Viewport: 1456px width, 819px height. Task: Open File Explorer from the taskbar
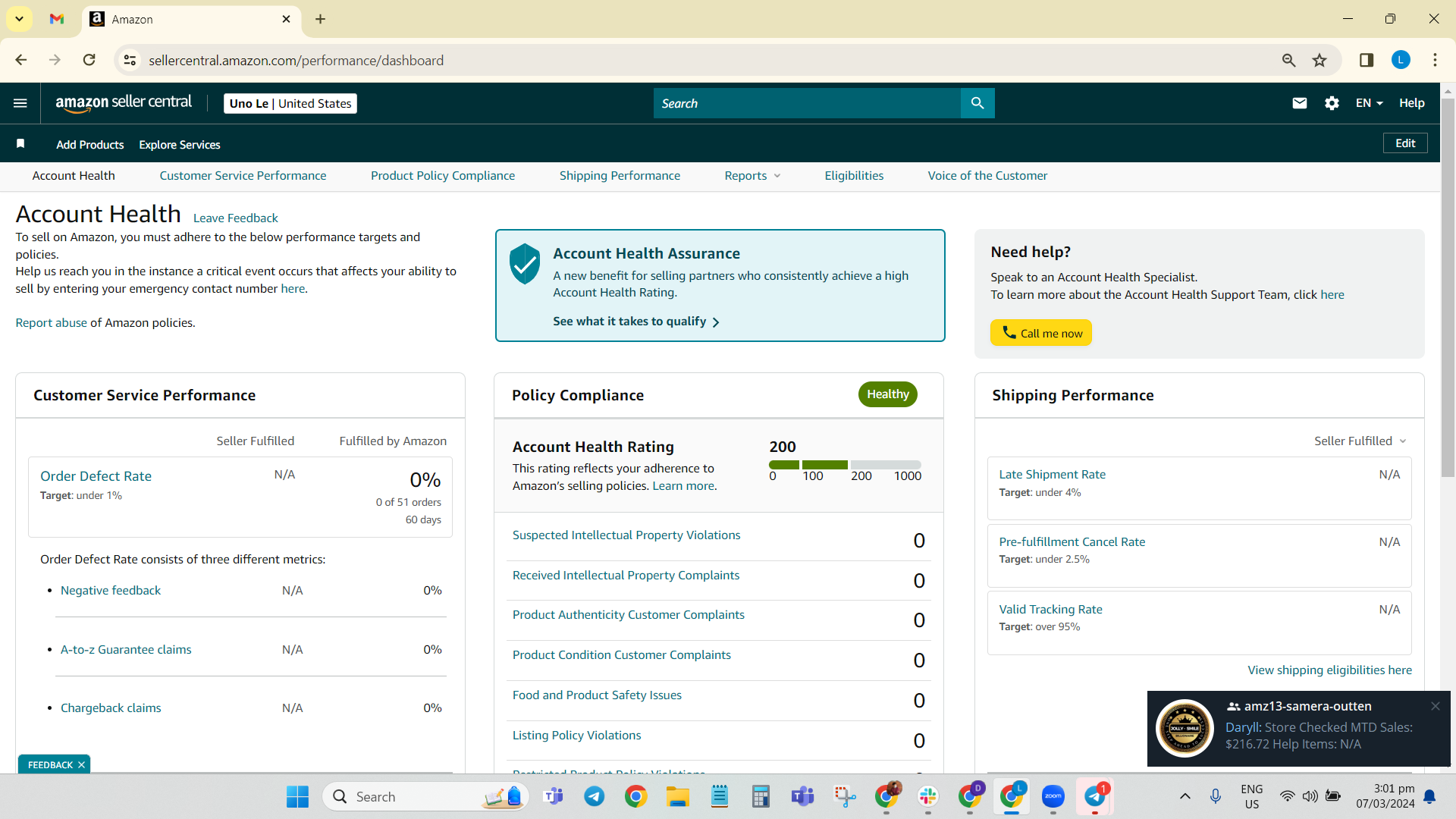pos(677,796)
